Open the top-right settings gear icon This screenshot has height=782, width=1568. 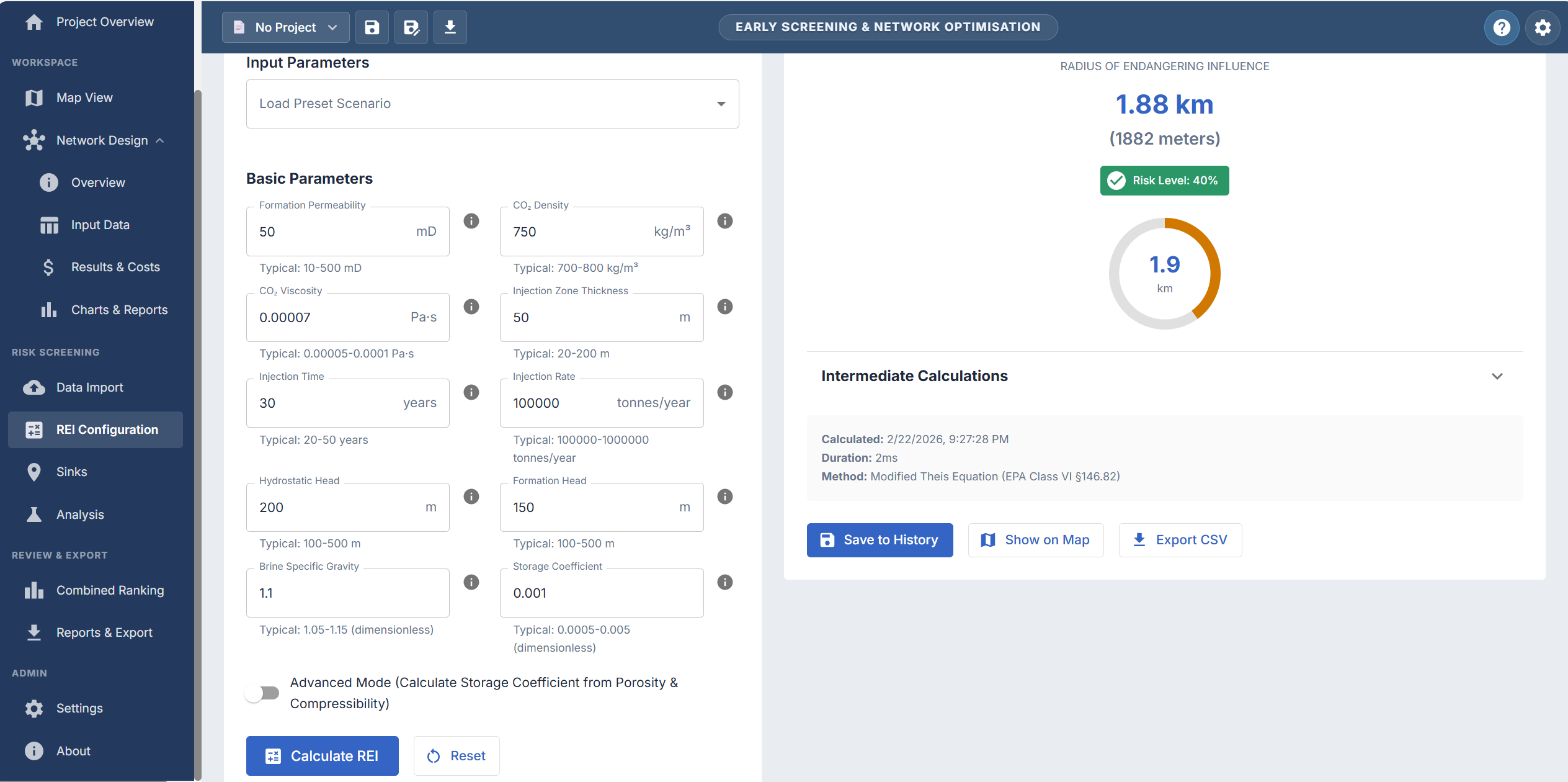[x=1543, y=27]
